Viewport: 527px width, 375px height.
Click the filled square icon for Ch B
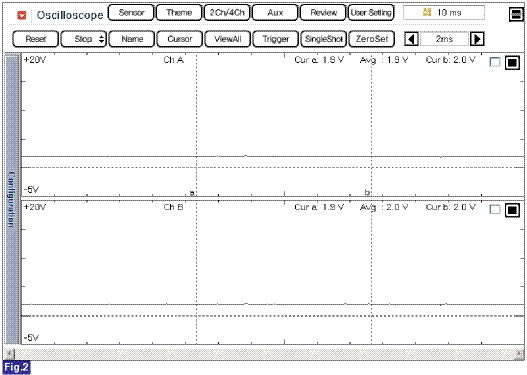[512, 210]
